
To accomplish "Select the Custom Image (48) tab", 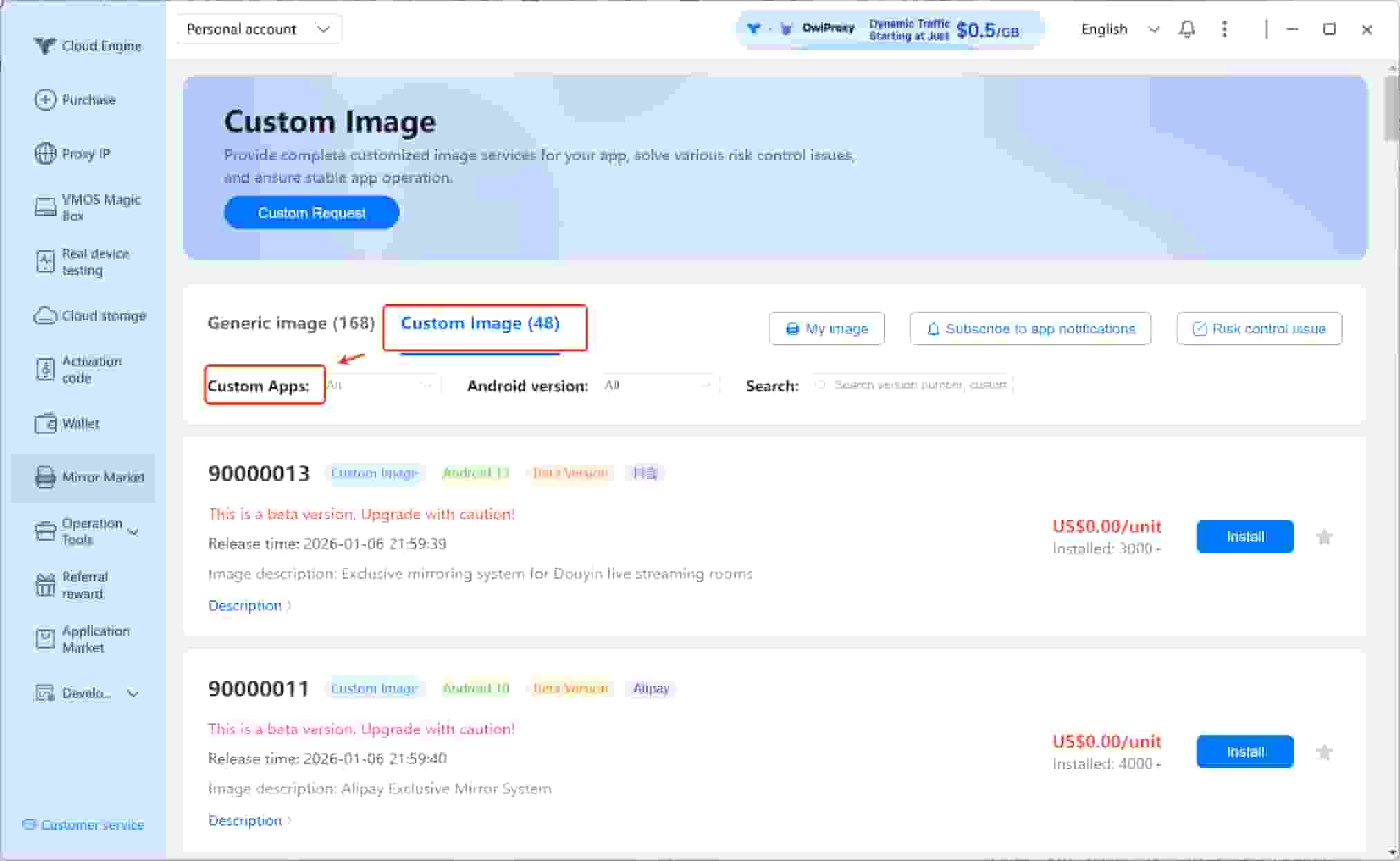I will [x=480, y=324].
